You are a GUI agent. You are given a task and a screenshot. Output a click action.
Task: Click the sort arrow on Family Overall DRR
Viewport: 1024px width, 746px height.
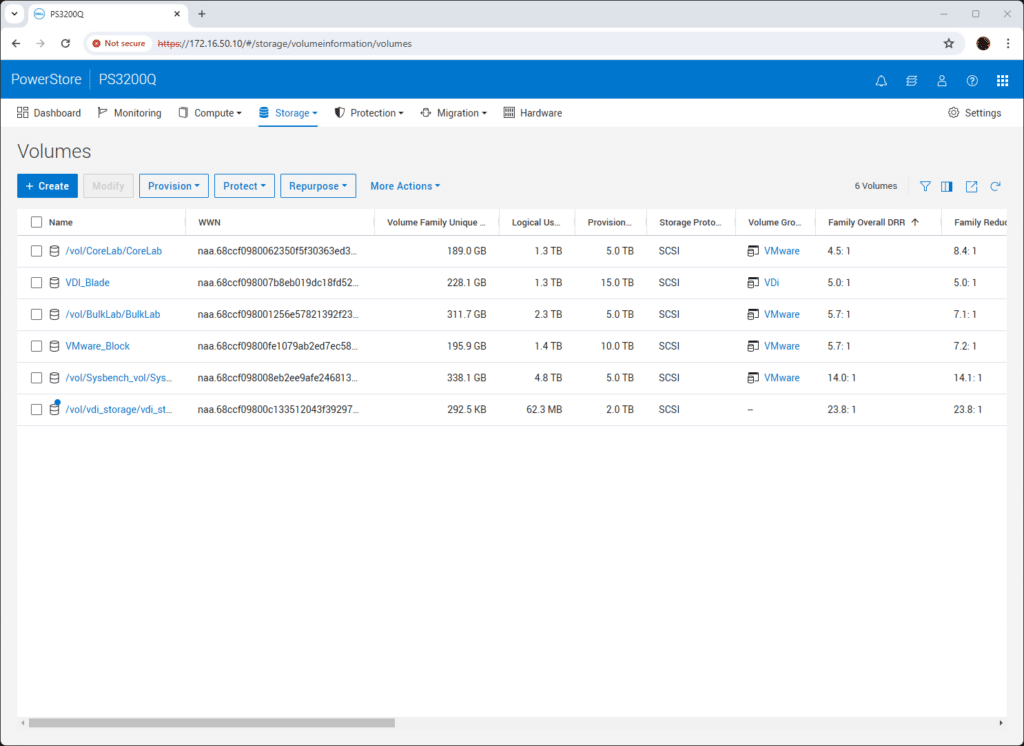(915, 222)
